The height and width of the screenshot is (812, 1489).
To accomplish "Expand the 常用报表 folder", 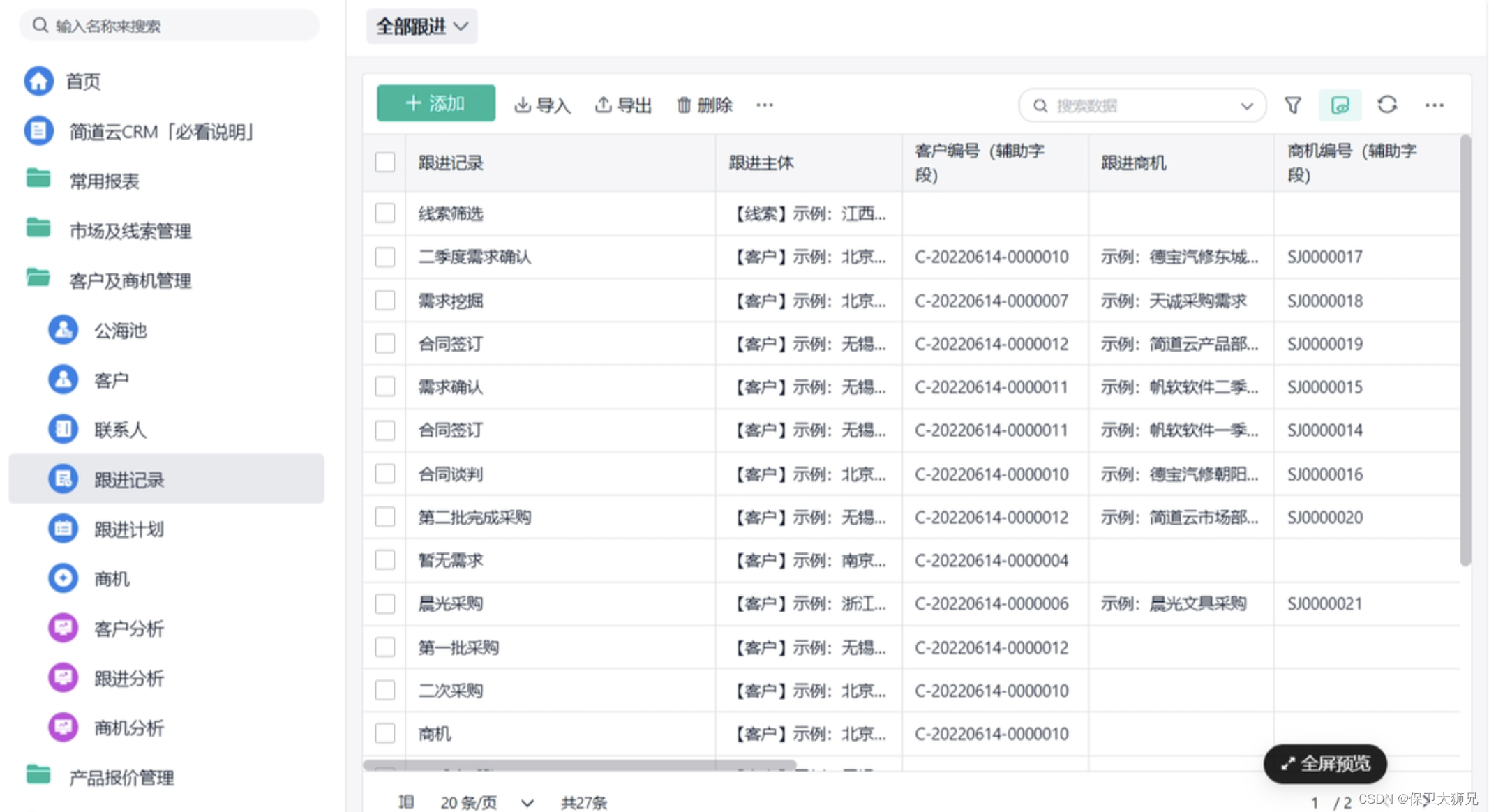I will point(103,181).
